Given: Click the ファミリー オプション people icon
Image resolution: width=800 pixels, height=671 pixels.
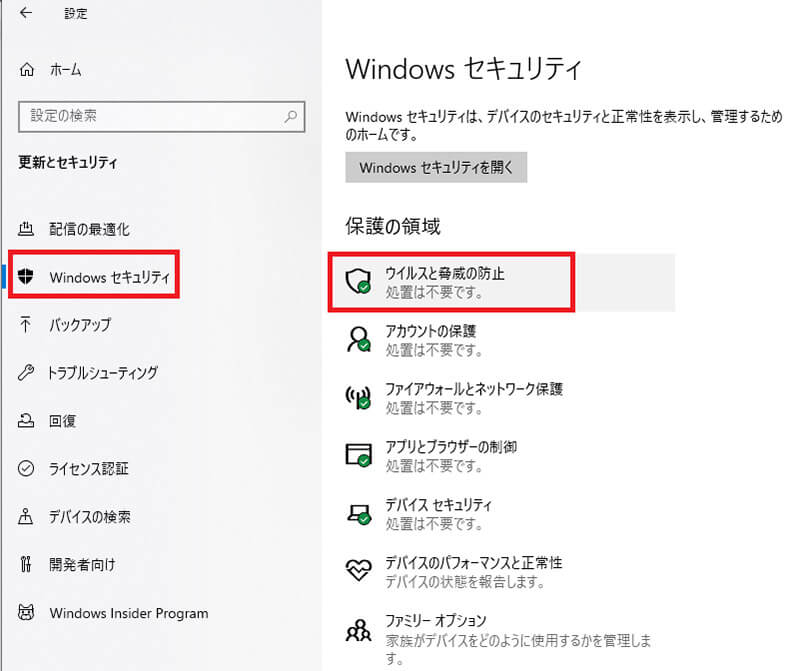Looking at the screenshot, I should point(359,630).
